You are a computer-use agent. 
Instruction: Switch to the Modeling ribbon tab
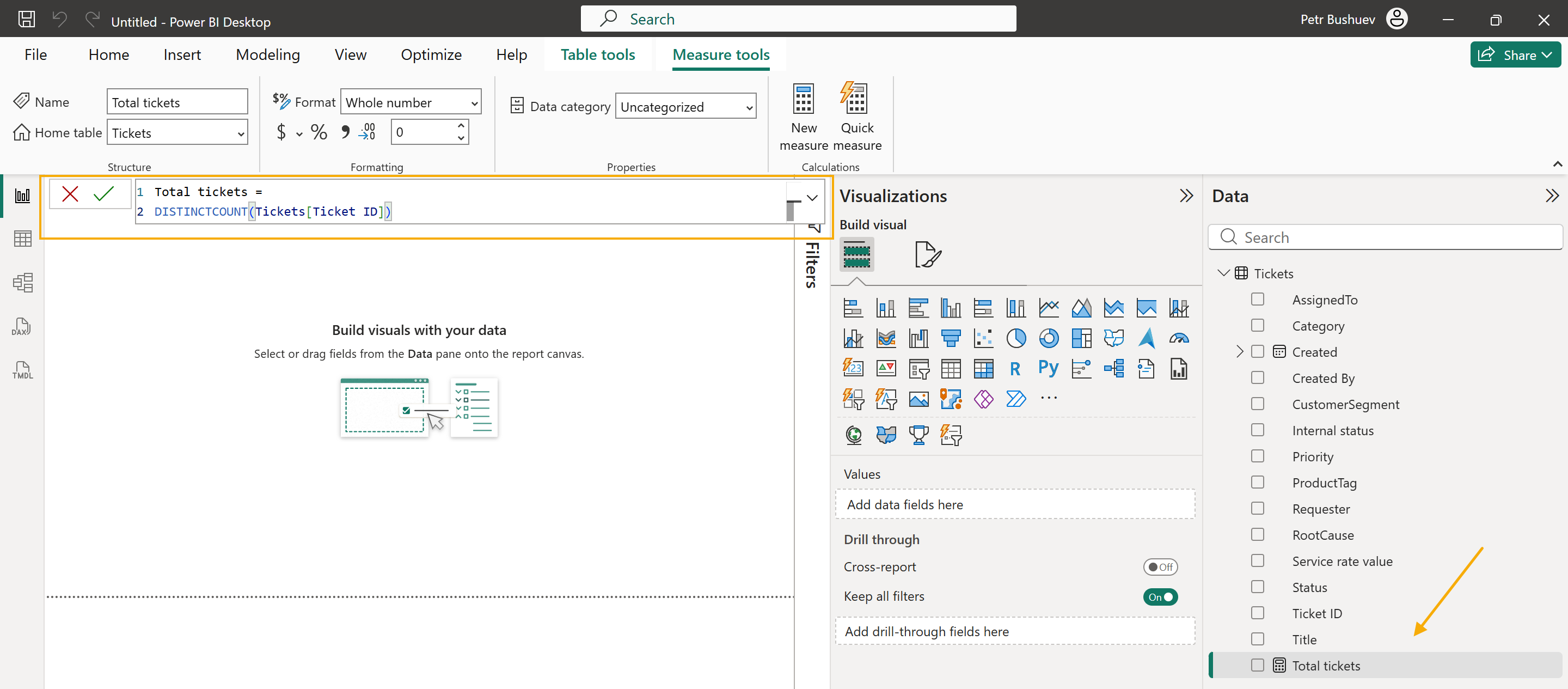(267, 54)
